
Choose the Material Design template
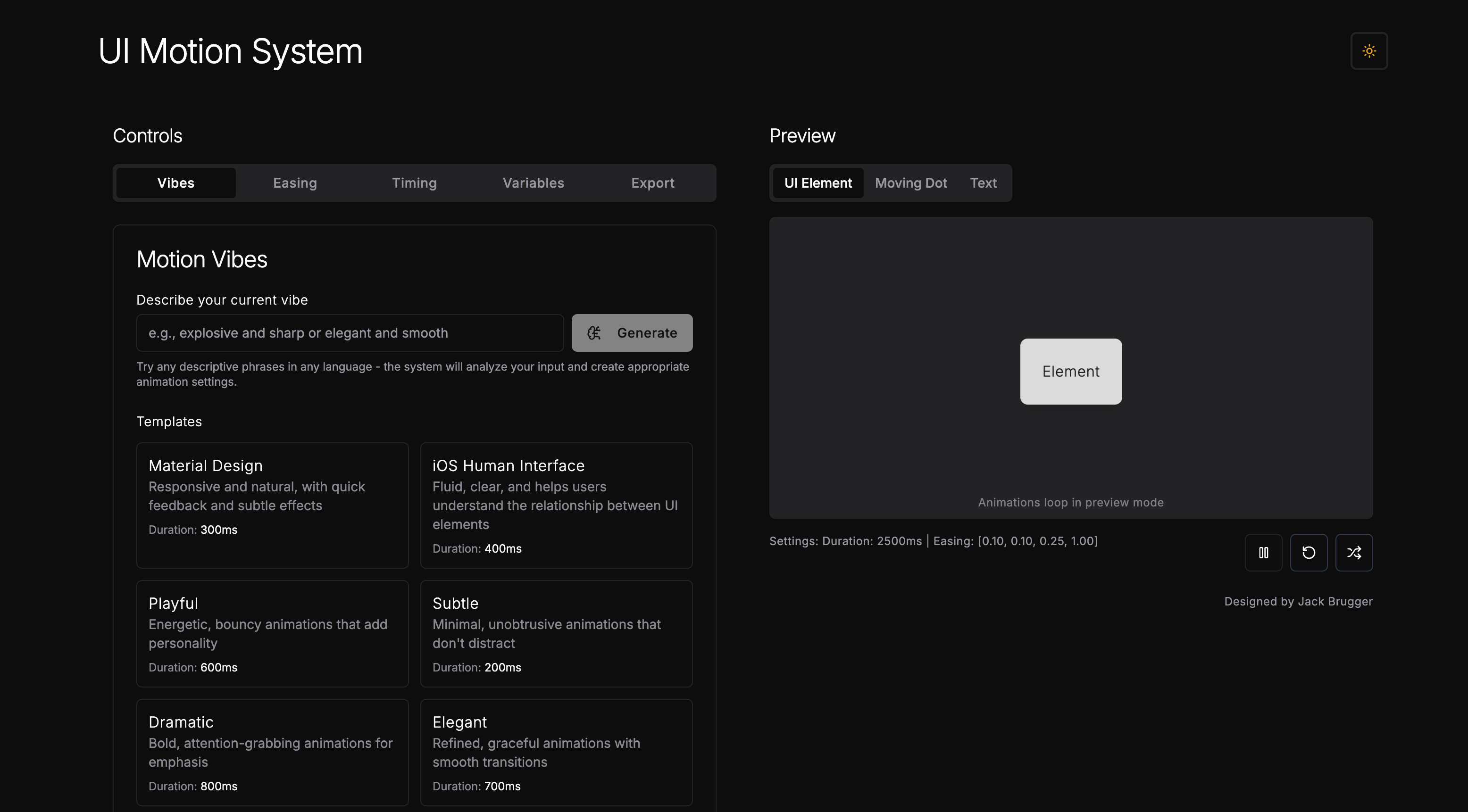[272, 505]
